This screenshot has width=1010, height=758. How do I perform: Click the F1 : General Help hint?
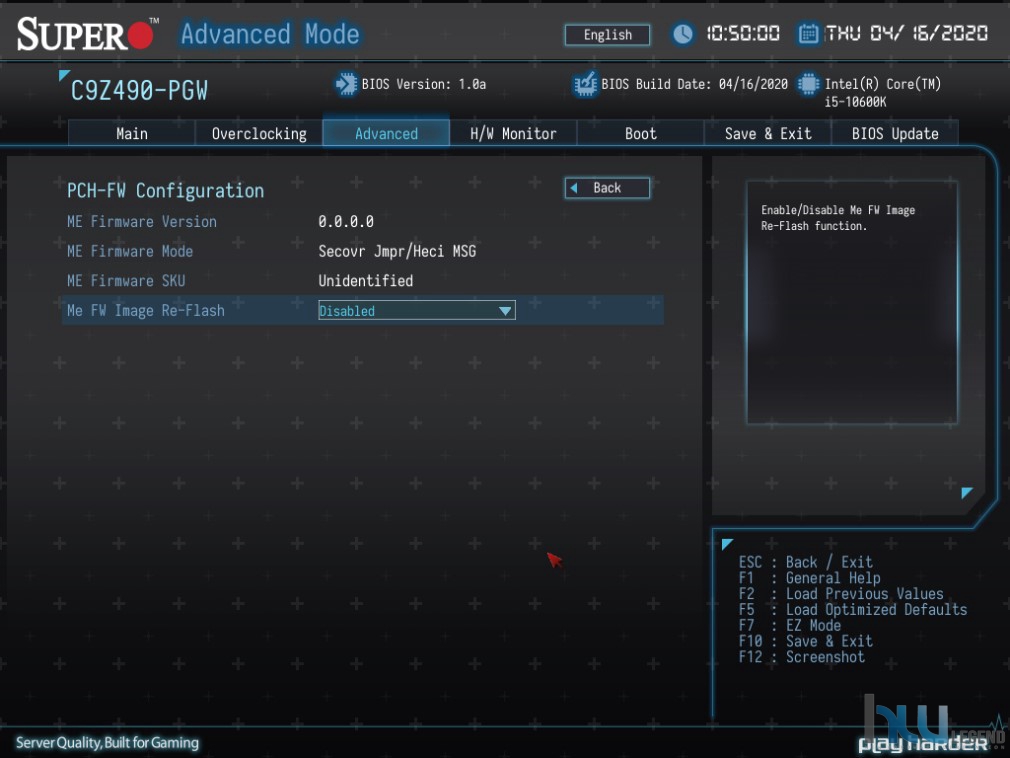810,578
